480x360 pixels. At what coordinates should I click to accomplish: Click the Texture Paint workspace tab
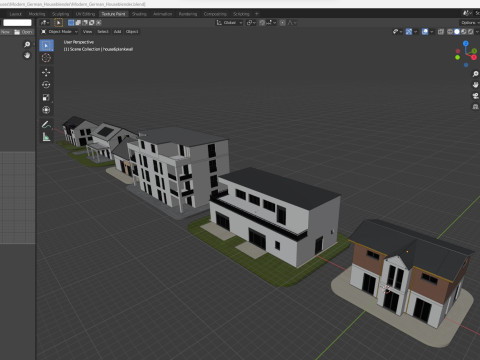pyautogui.click(x=113, y=14)
